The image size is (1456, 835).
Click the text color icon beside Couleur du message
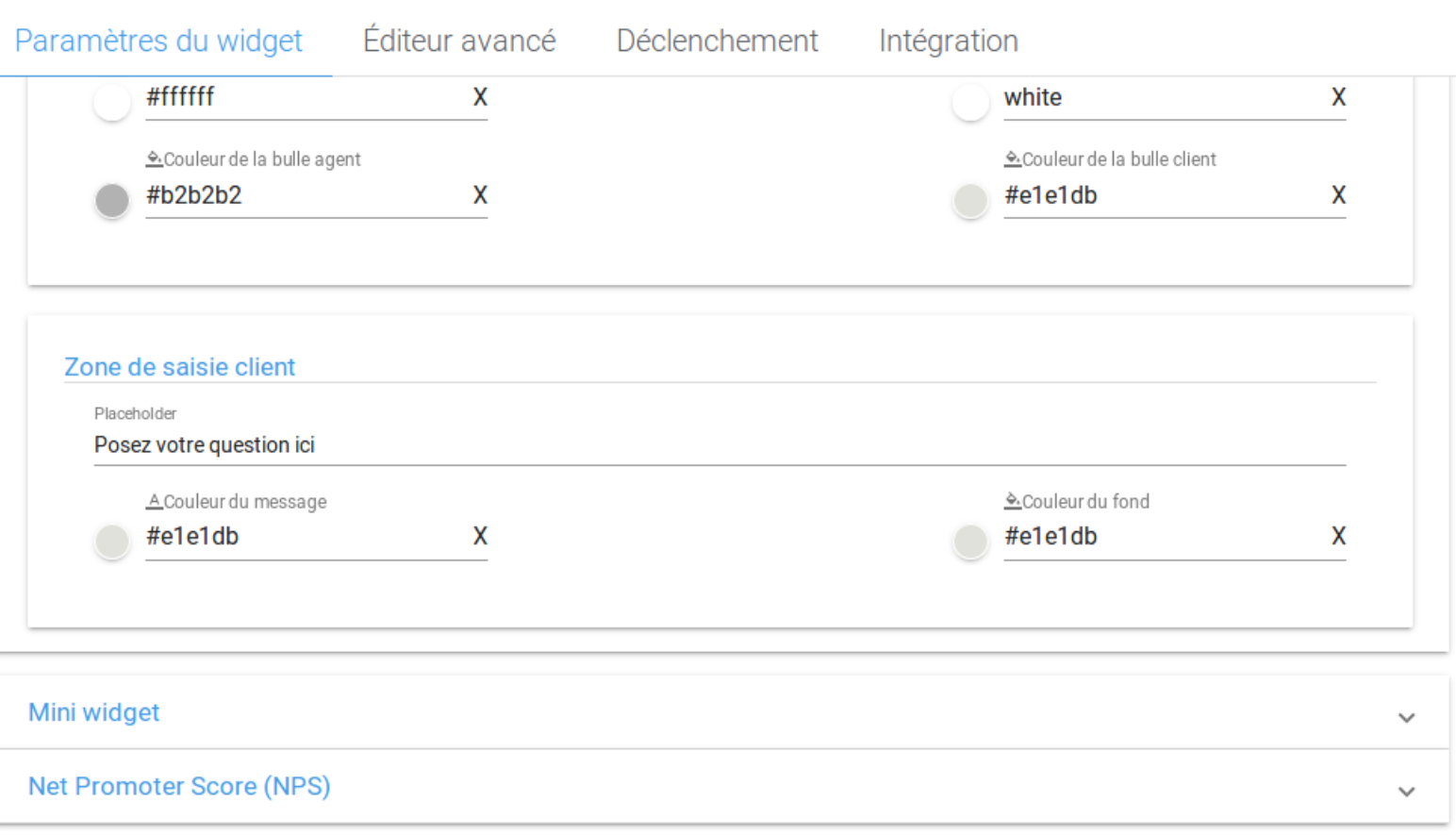coord(154,502)
